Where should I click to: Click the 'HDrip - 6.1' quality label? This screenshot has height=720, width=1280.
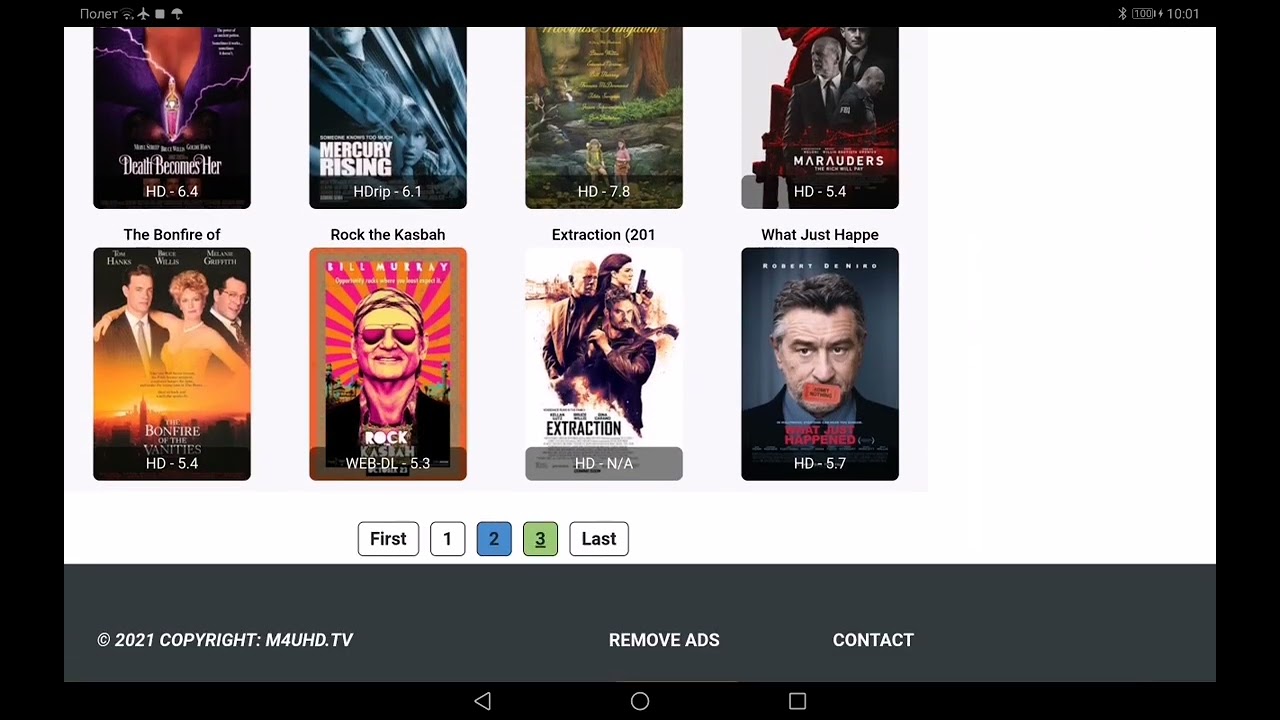pos(388,191)
